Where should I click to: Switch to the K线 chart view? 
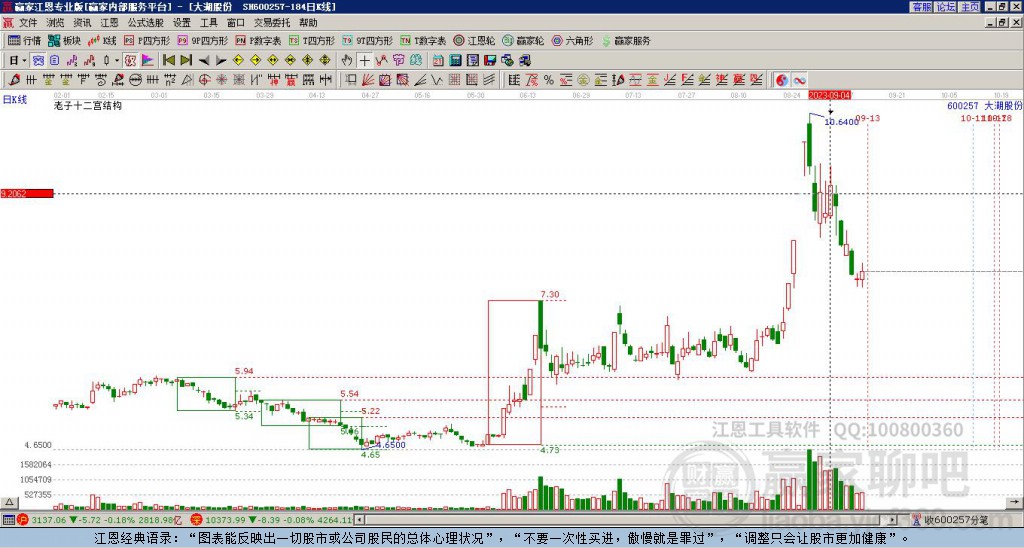(102, 40)
